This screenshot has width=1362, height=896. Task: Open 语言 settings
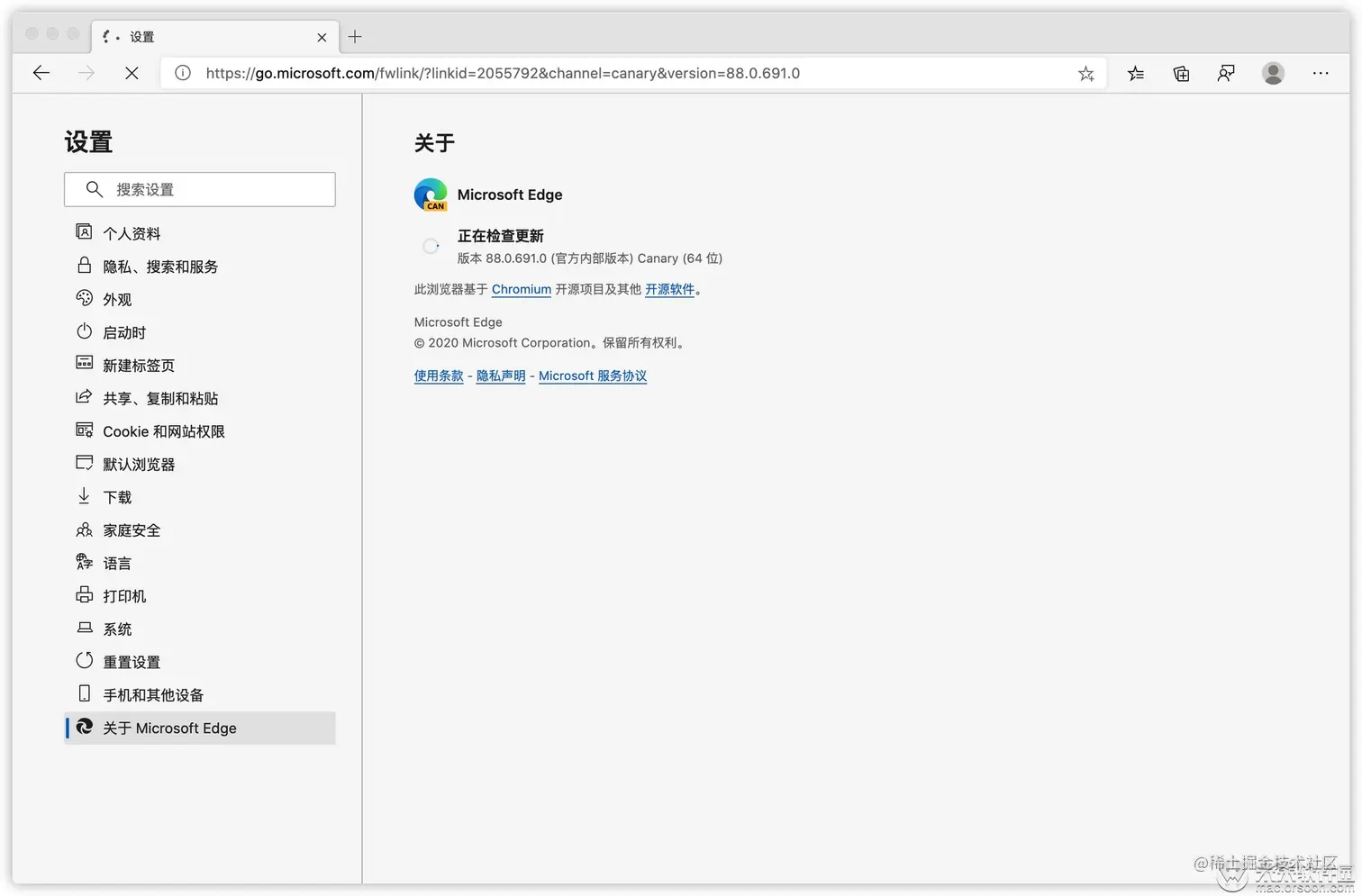click(200, 563)
